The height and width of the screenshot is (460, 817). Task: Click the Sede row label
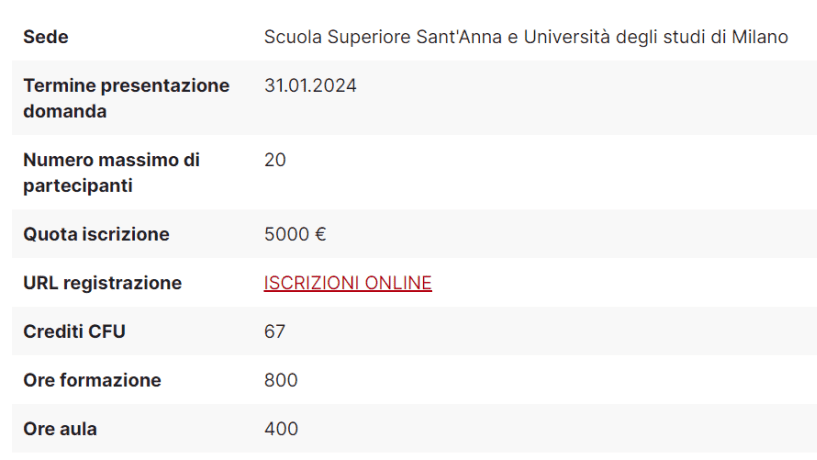coord(45,37)
